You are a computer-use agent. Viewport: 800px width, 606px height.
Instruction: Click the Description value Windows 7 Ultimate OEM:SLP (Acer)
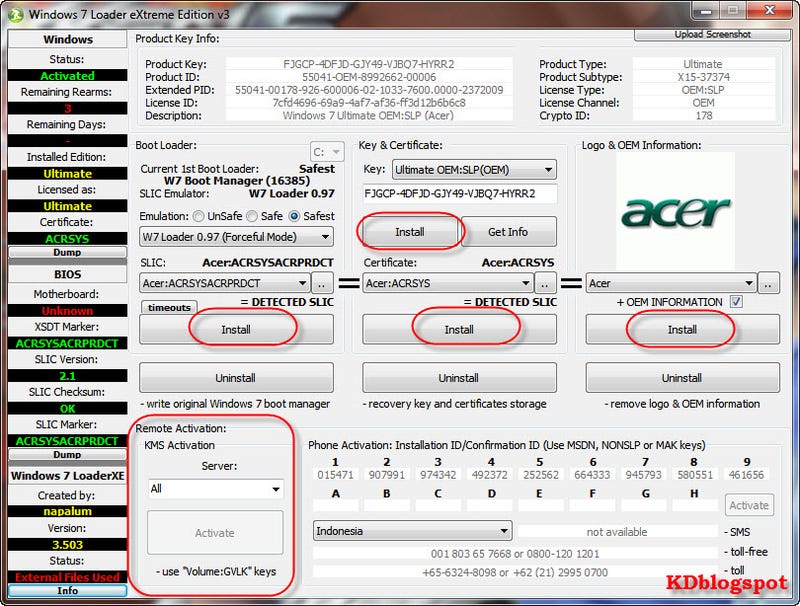pos(369,115)
